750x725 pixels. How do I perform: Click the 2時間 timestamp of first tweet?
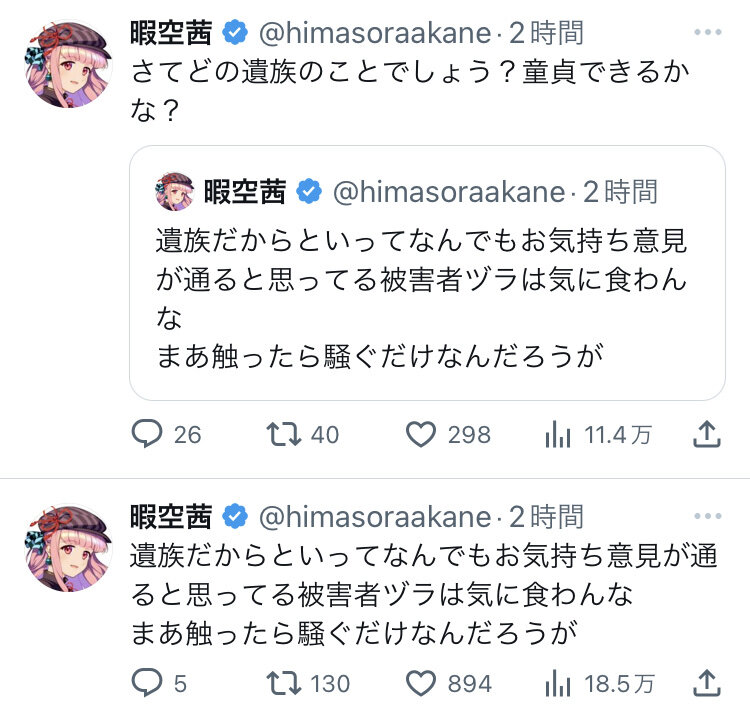click(546, 33)
